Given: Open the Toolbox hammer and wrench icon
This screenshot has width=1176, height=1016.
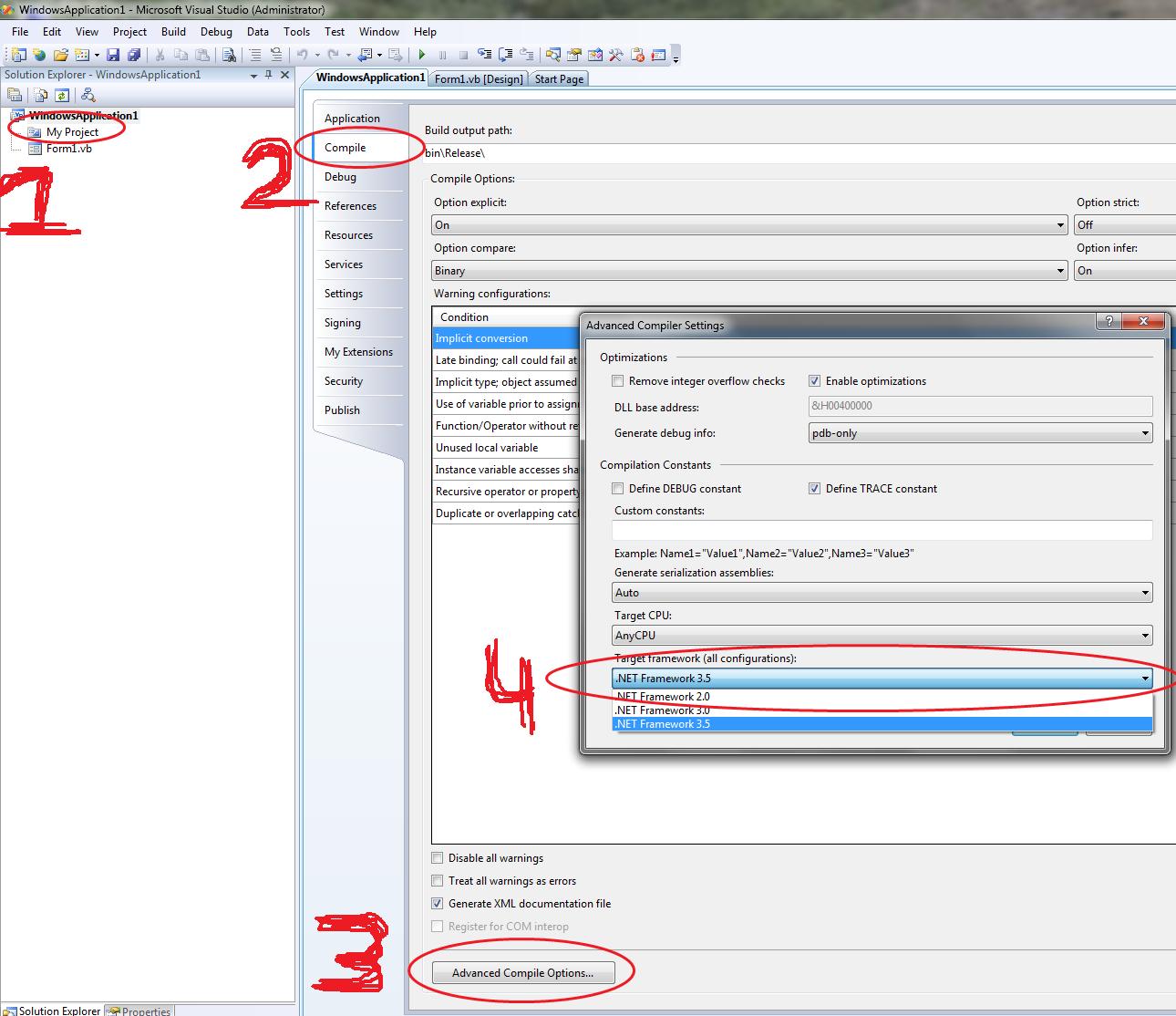Looking at the screenshot, I should pyautogui.click(x=615, y=55).
